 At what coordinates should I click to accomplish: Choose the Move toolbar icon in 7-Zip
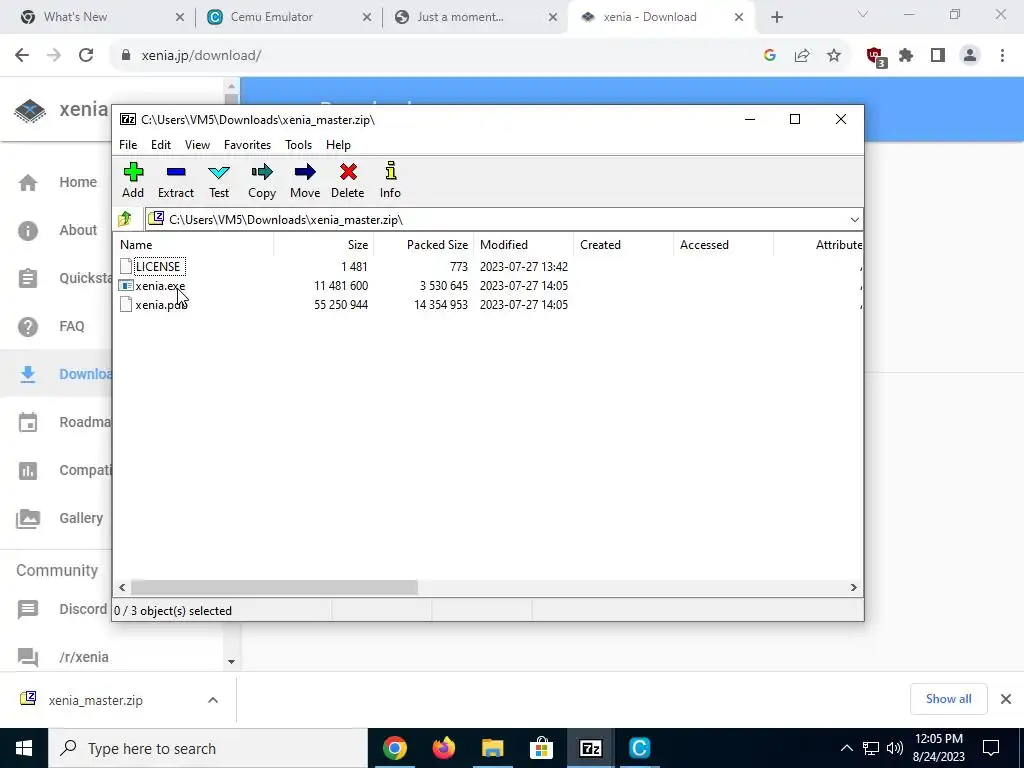305,181
